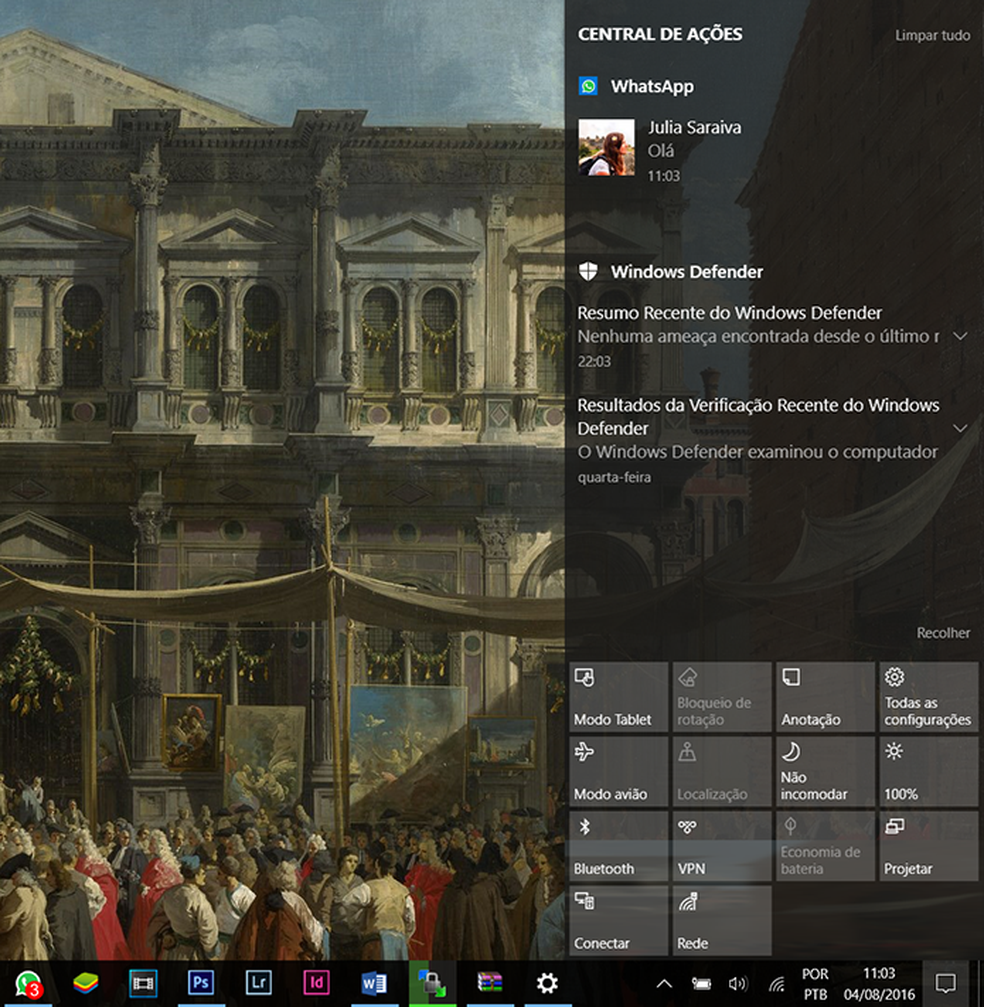Screen dimensions: 984x1007
Task: Open the Conectar quick action
Action: click(x=619, y=920)
